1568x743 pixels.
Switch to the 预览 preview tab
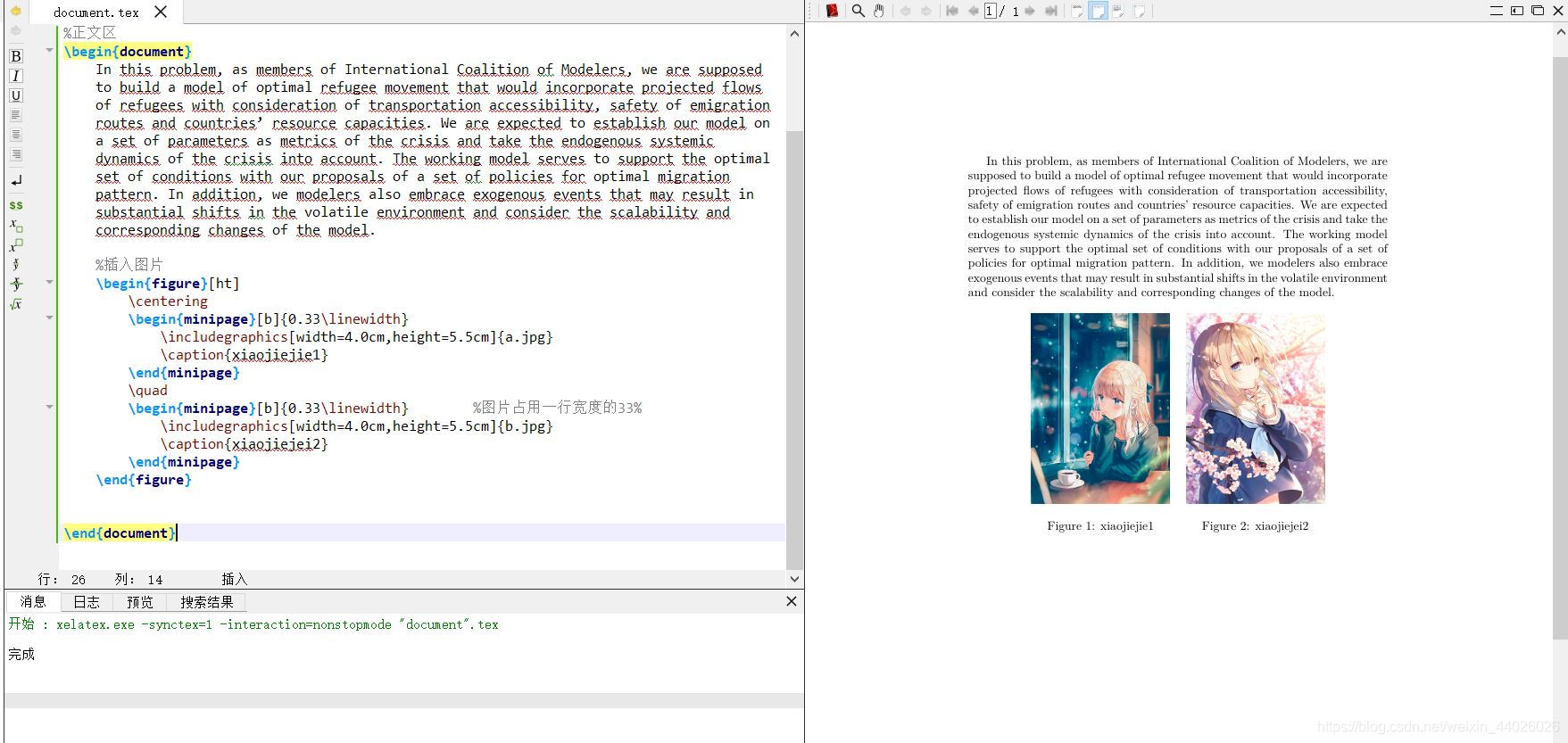140,602
